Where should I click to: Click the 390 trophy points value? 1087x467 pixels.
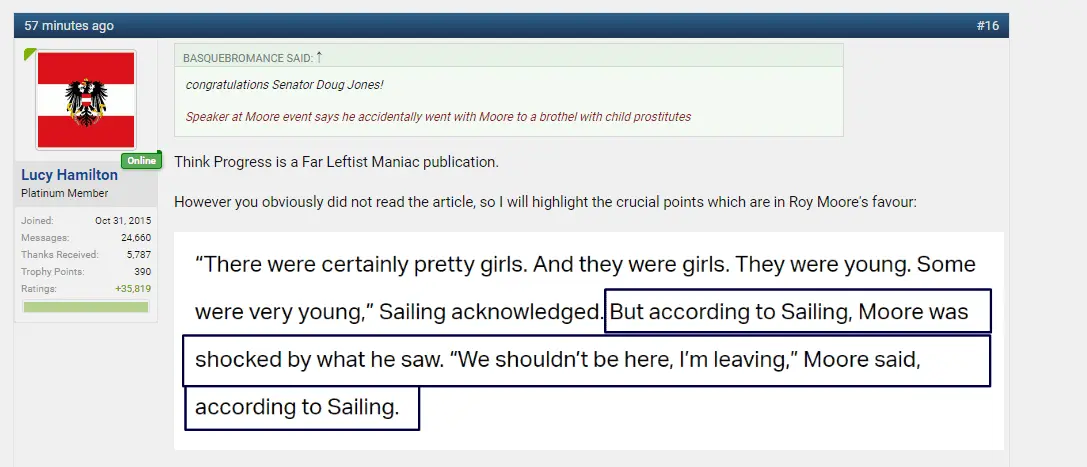click(142, 272)
